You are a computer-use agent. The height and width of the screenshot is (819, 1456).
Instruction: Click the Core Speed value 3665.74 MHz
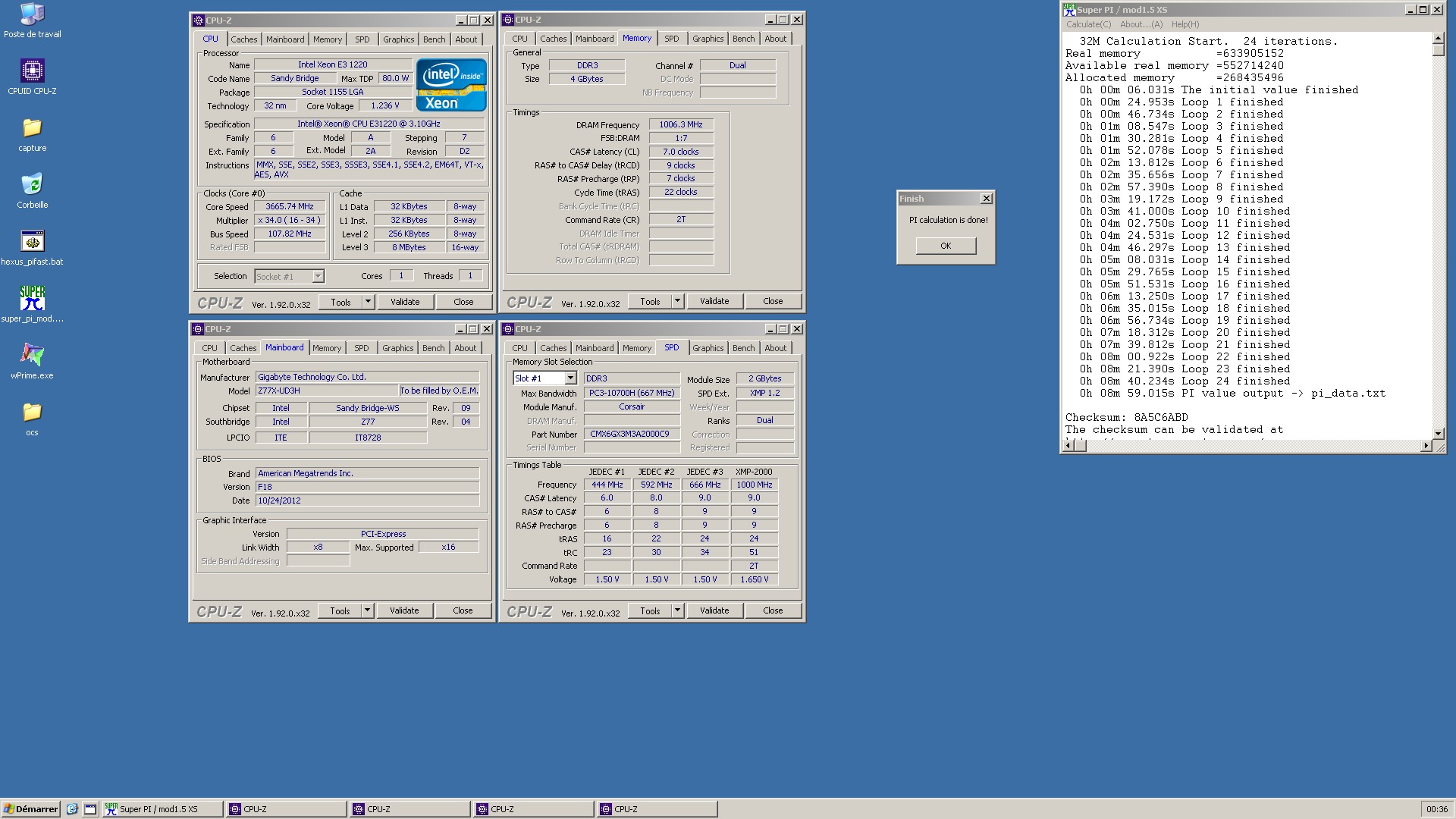[290, 206]
